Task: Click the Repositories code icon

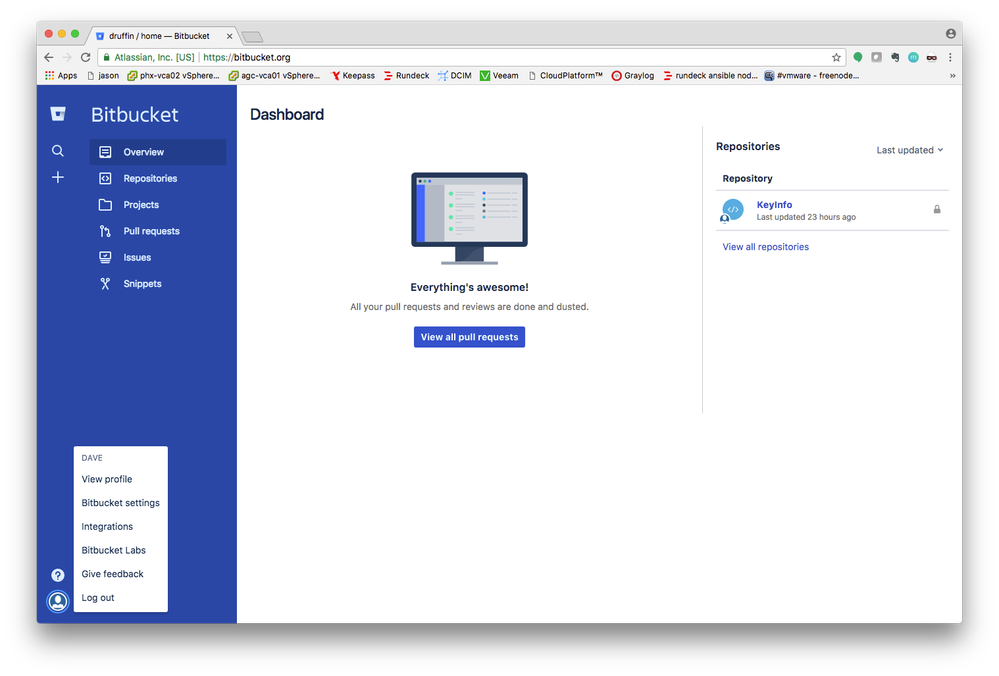Action: 105,178
